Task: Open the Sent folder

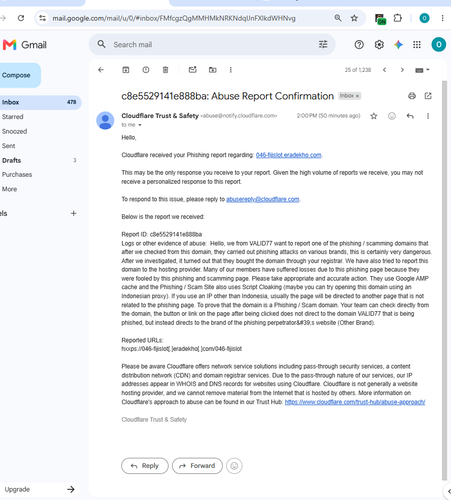Action: pos(8,146)
